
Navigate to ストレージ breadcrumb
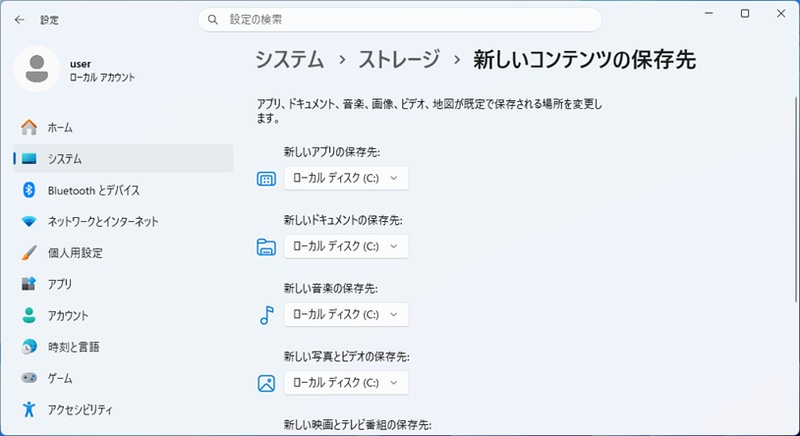(399, 60)
